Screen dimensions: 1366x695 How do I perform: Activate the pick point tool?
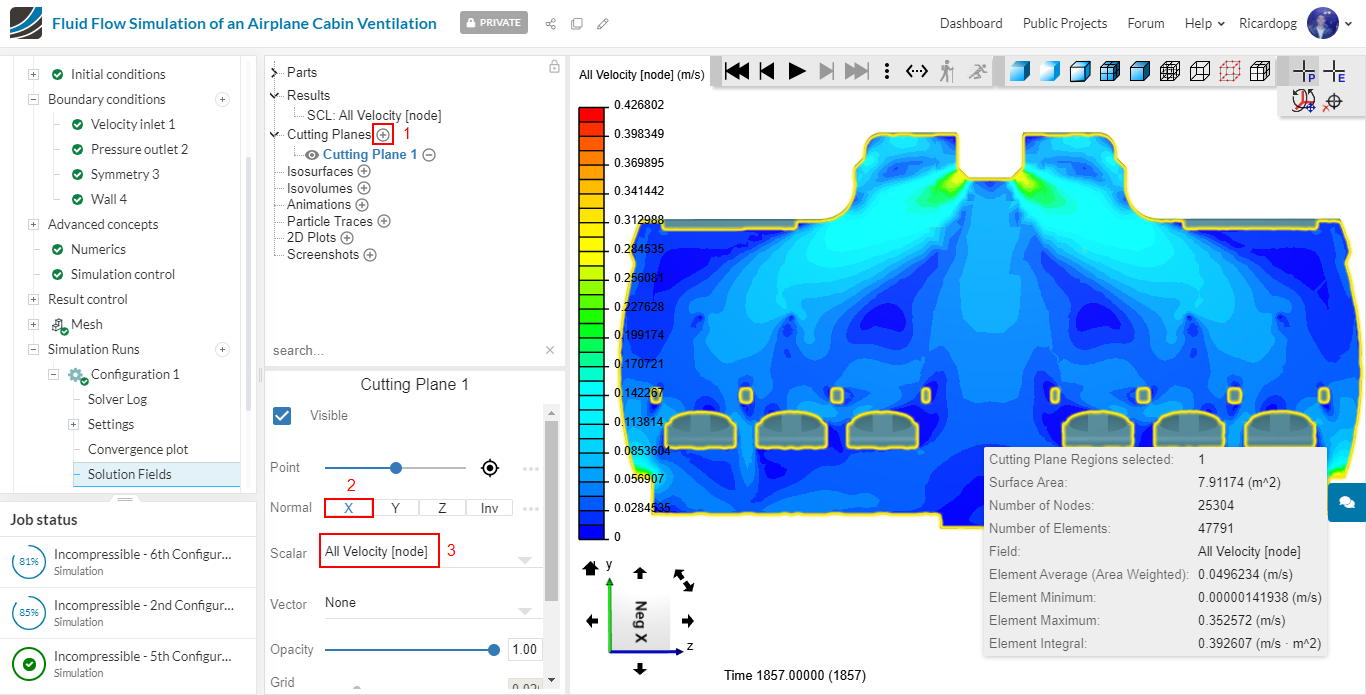coord(1304,71)
